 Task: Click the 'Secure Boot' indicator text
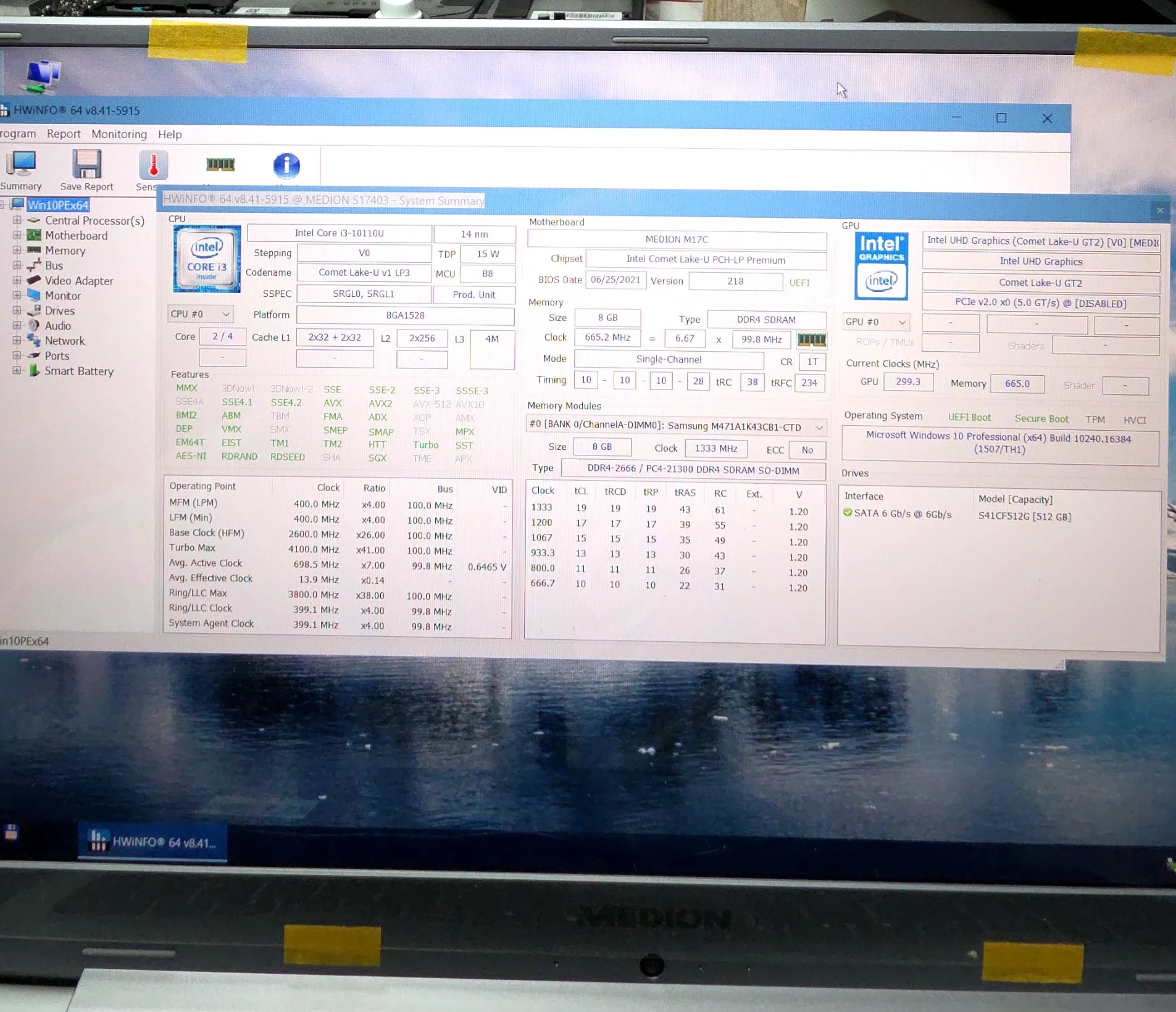(1041, 419)
